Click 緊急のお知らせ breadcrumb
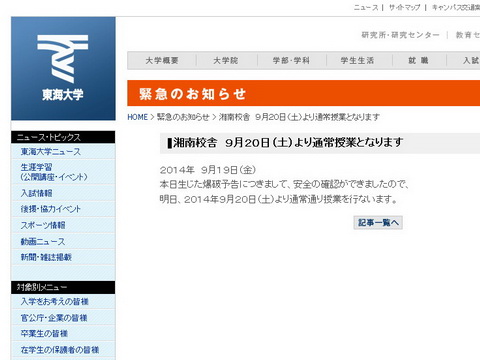 183,117
